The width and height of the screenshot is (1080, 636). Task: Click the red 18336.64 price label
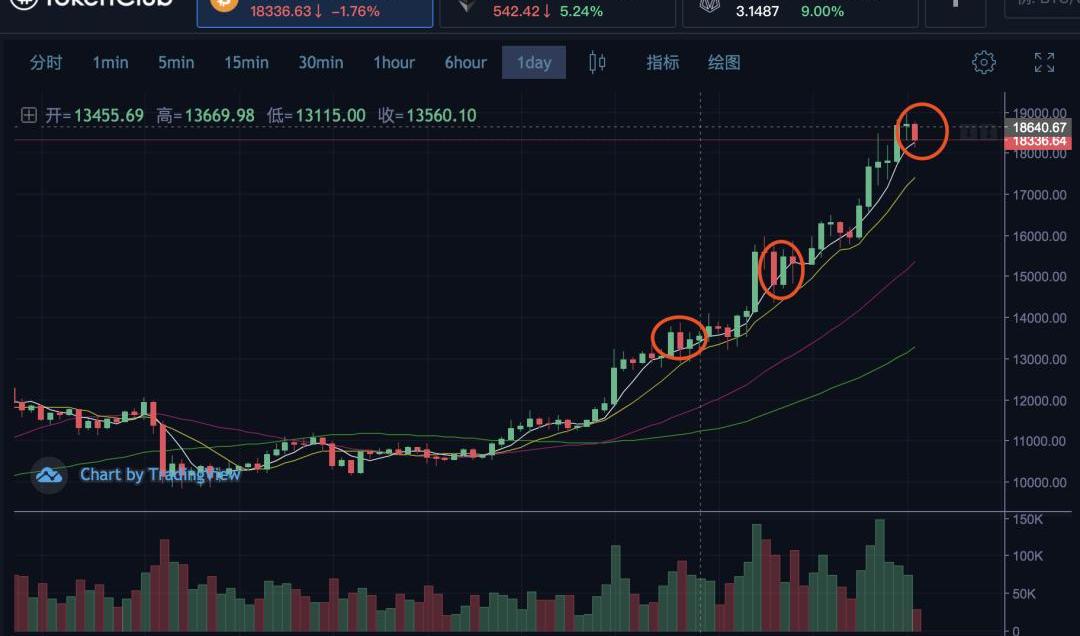click(1039, 142)
